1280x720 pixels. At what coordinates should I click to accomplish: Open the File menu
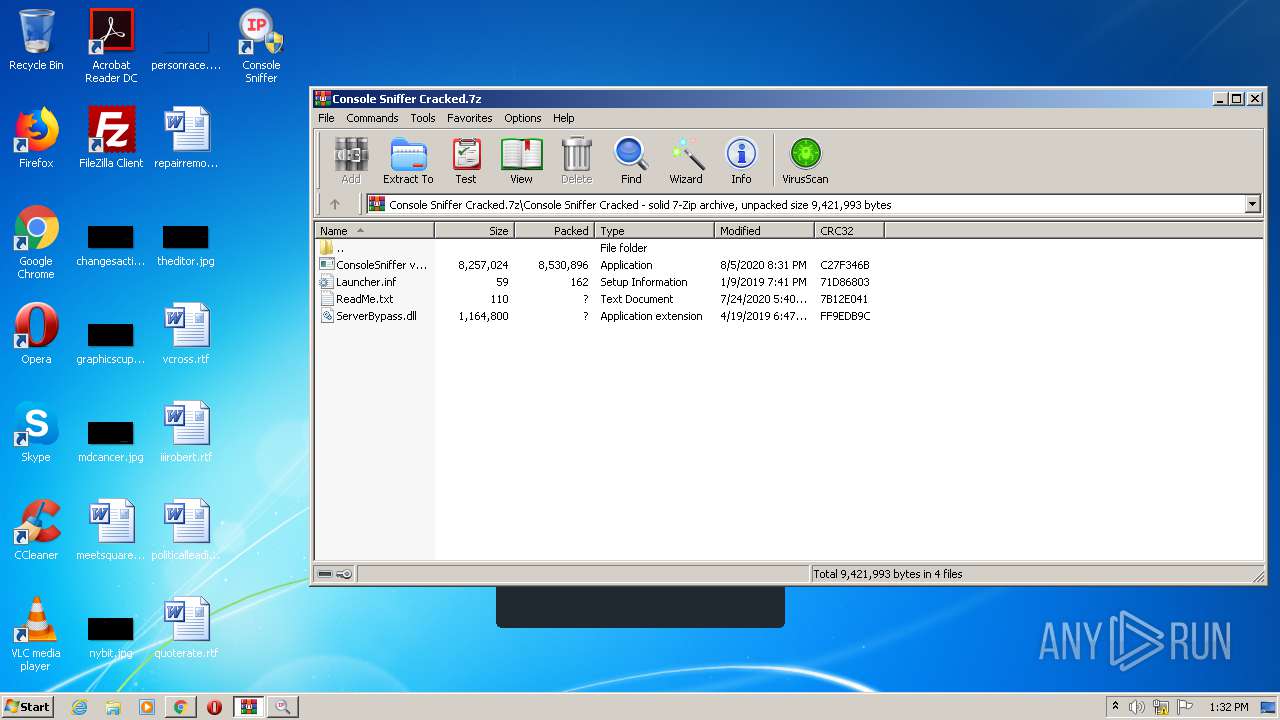pyautogui.click(x=326, y=118)
